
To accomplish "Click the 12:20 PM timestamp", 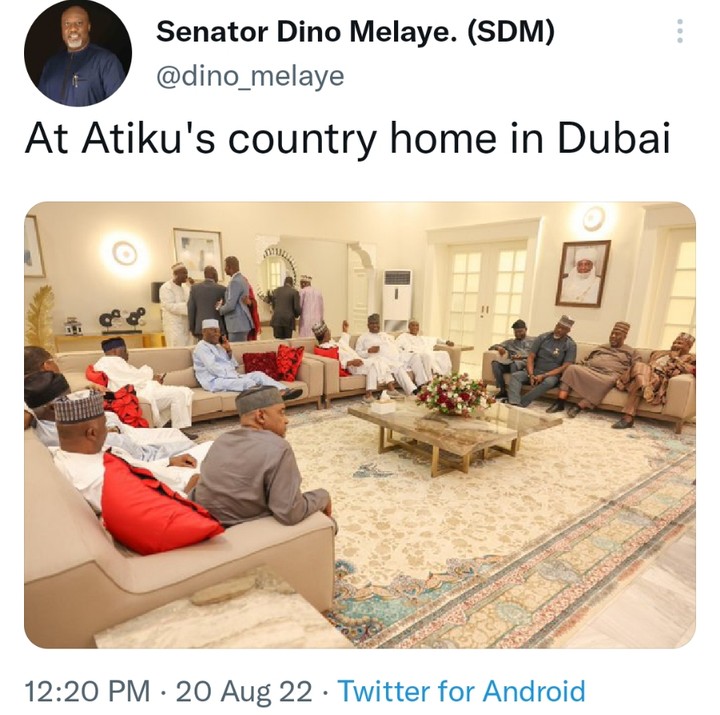I will click(x=89, y=691).
